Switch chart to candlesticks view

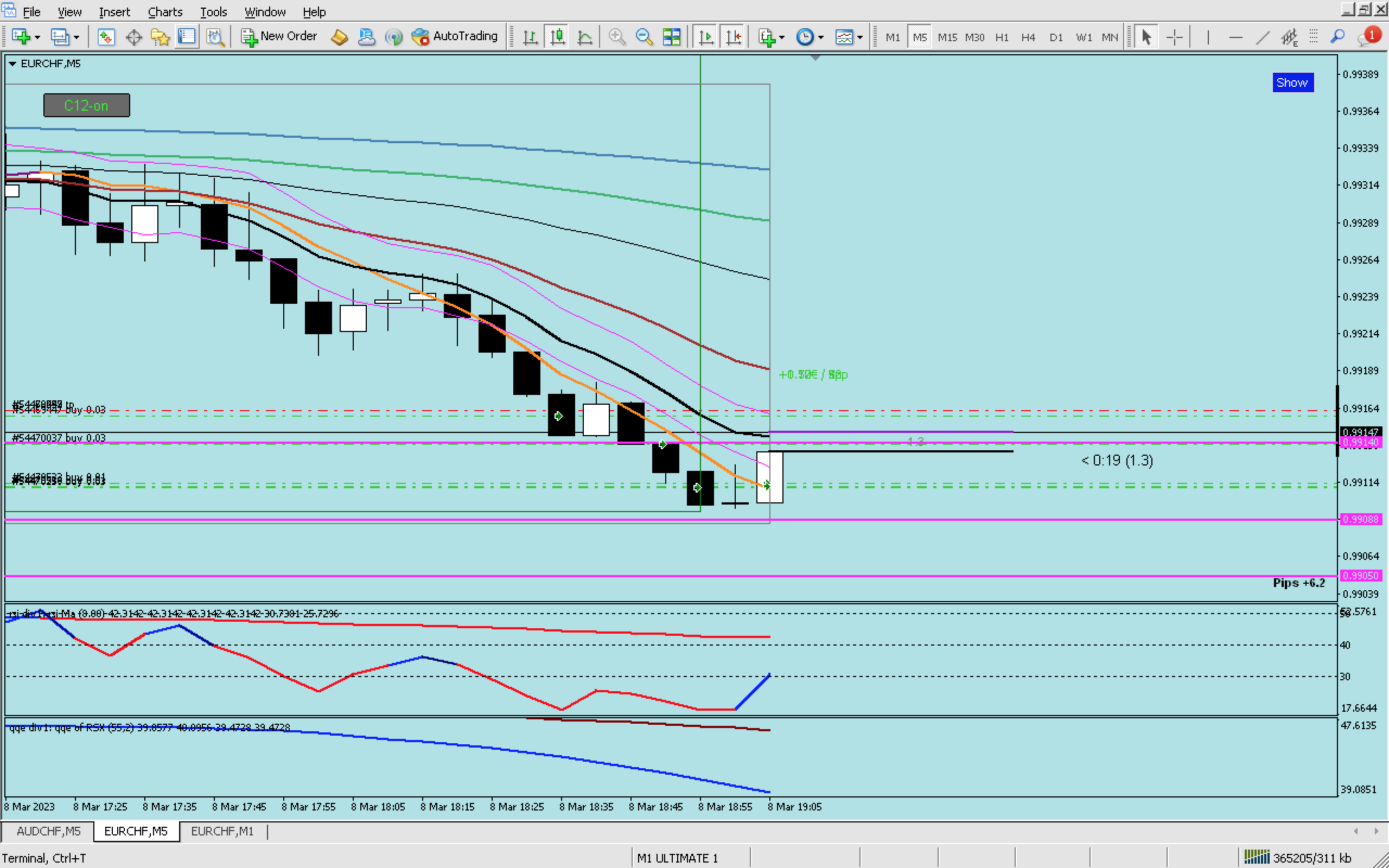[x=557, y=37]
